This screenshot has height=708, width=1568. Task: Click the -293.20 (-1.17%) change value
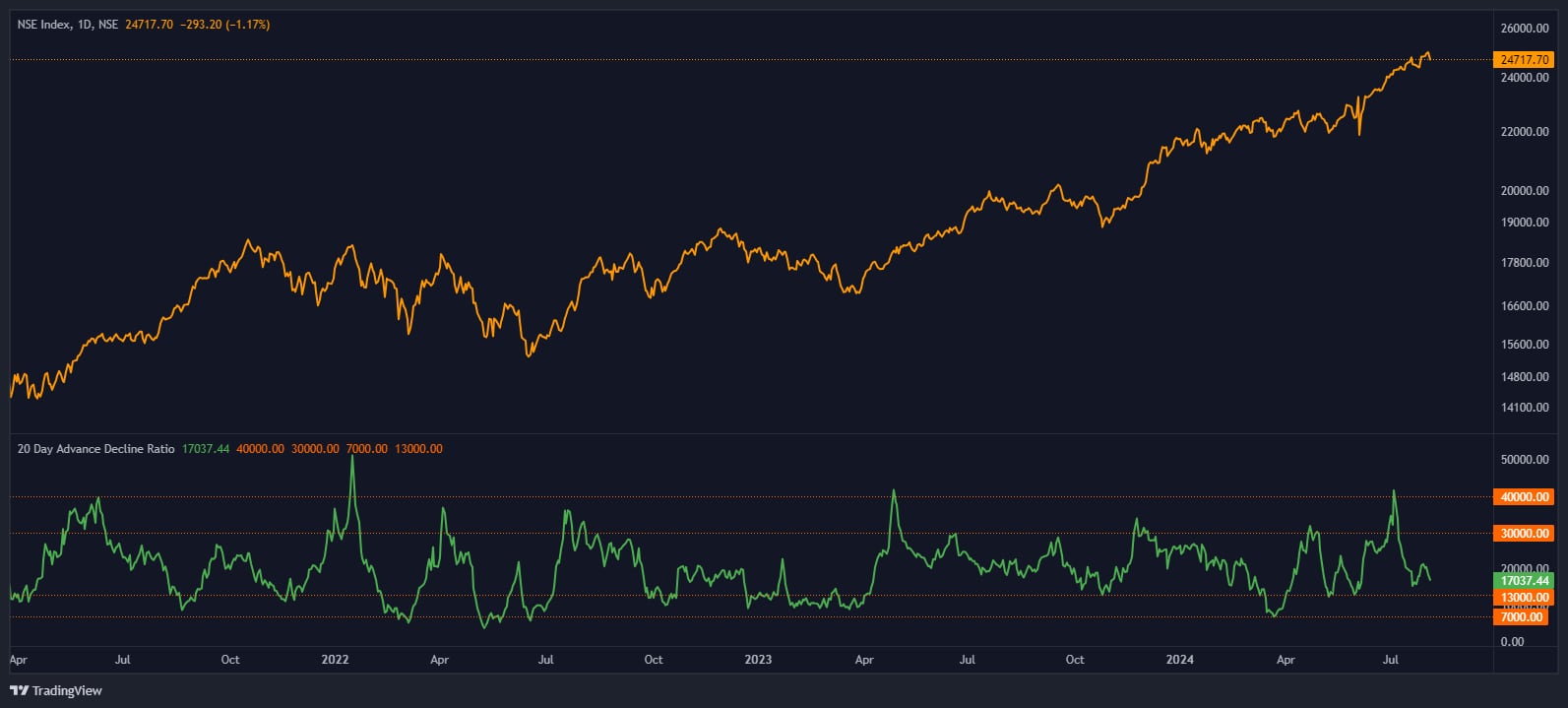click(224, 25)
